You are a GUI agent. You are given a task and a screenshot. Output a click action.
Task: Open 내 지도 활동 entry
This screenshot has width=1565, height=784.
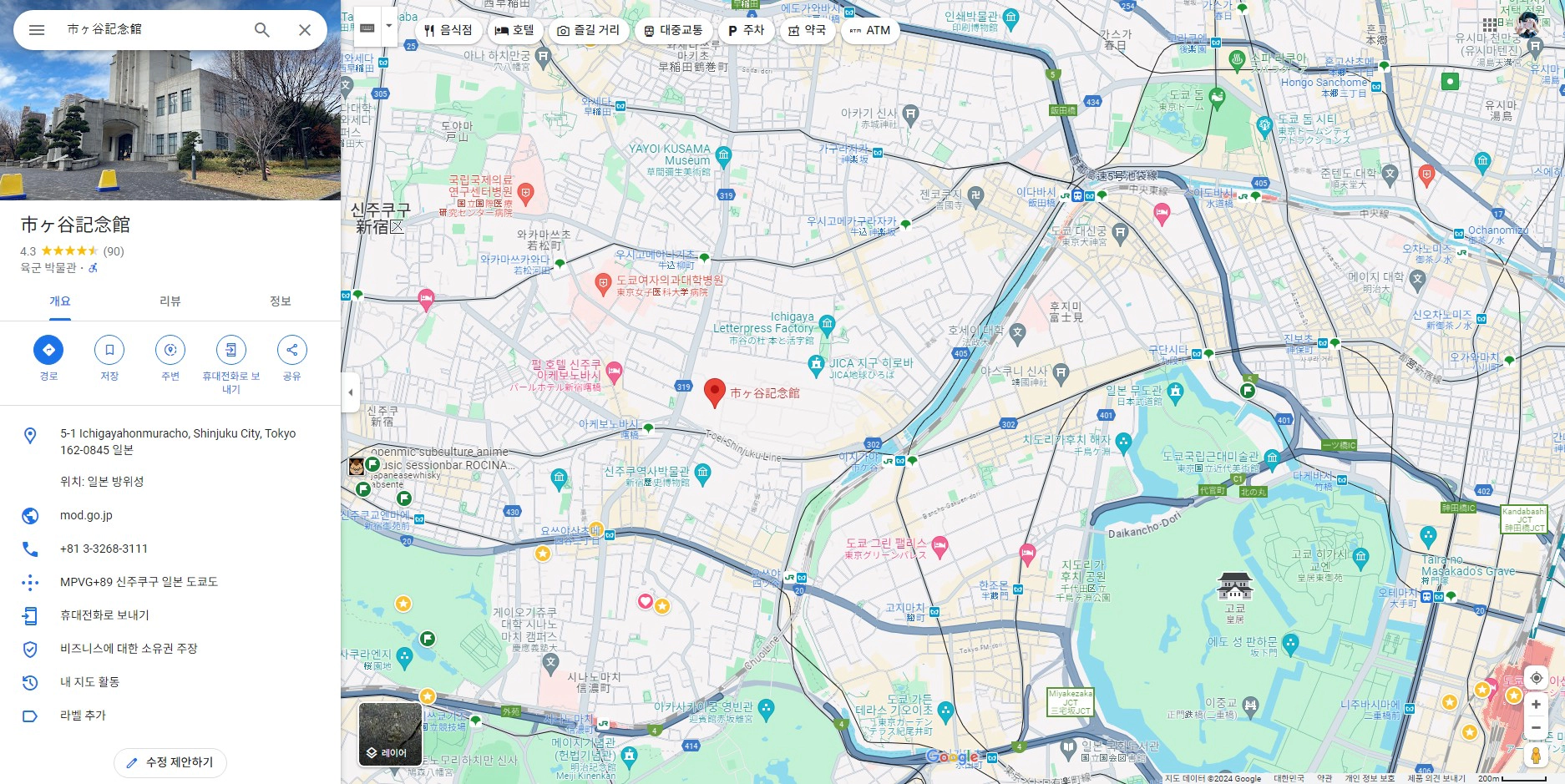point(170,682)
